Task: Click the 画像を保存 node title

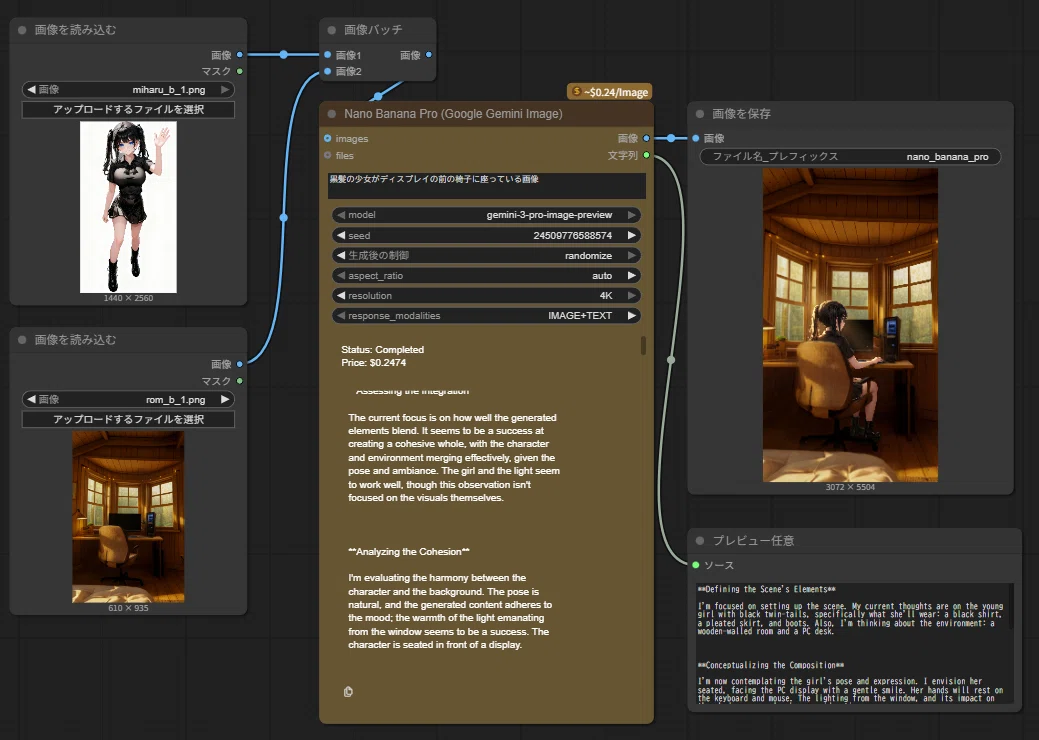Action: tap(741, 114)
